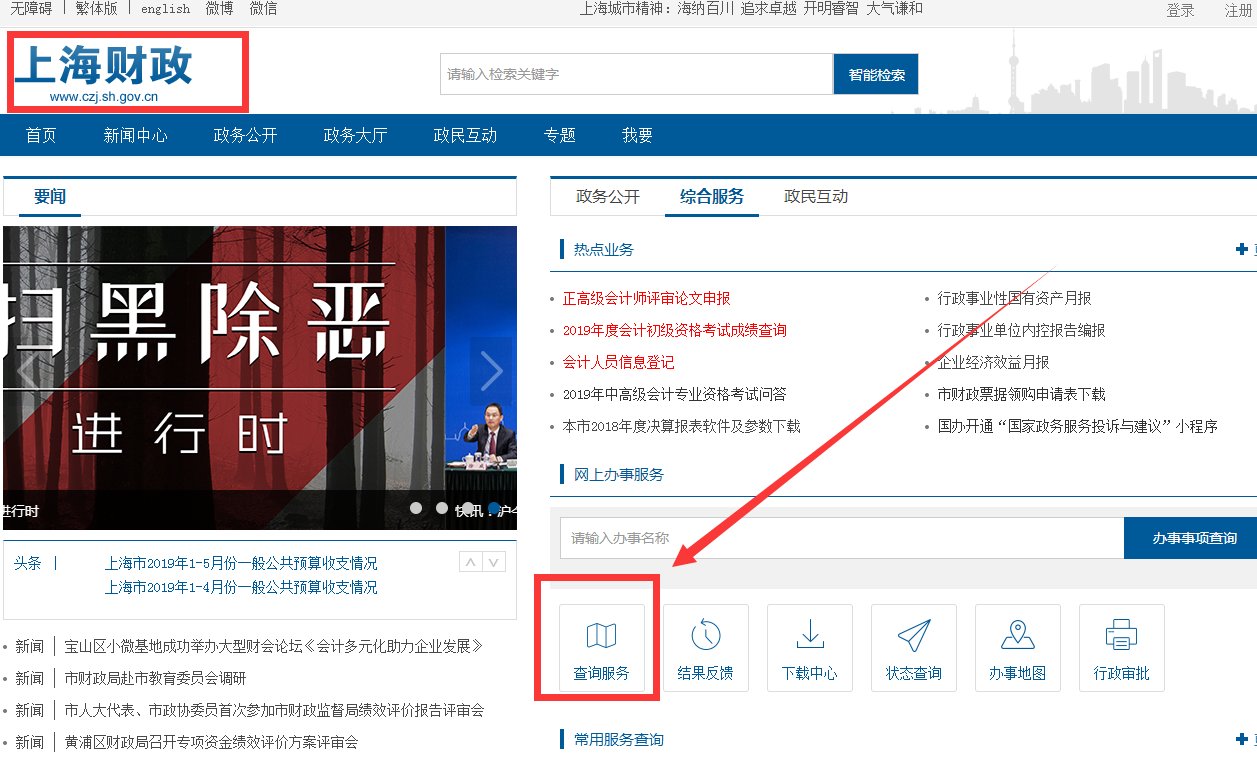Open the 微博 social media link
Viewport: 1257px width, 758px height.
point(218,9)
